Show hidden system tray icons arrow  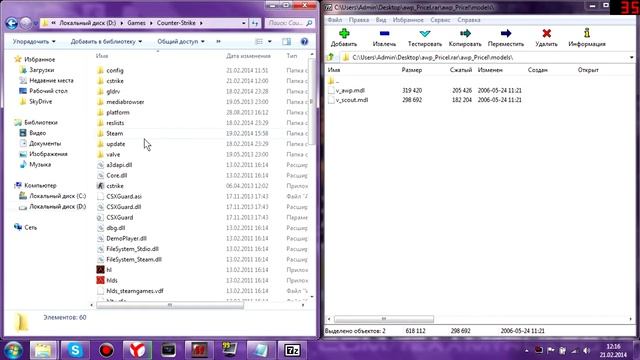click(x=527, y=351)
